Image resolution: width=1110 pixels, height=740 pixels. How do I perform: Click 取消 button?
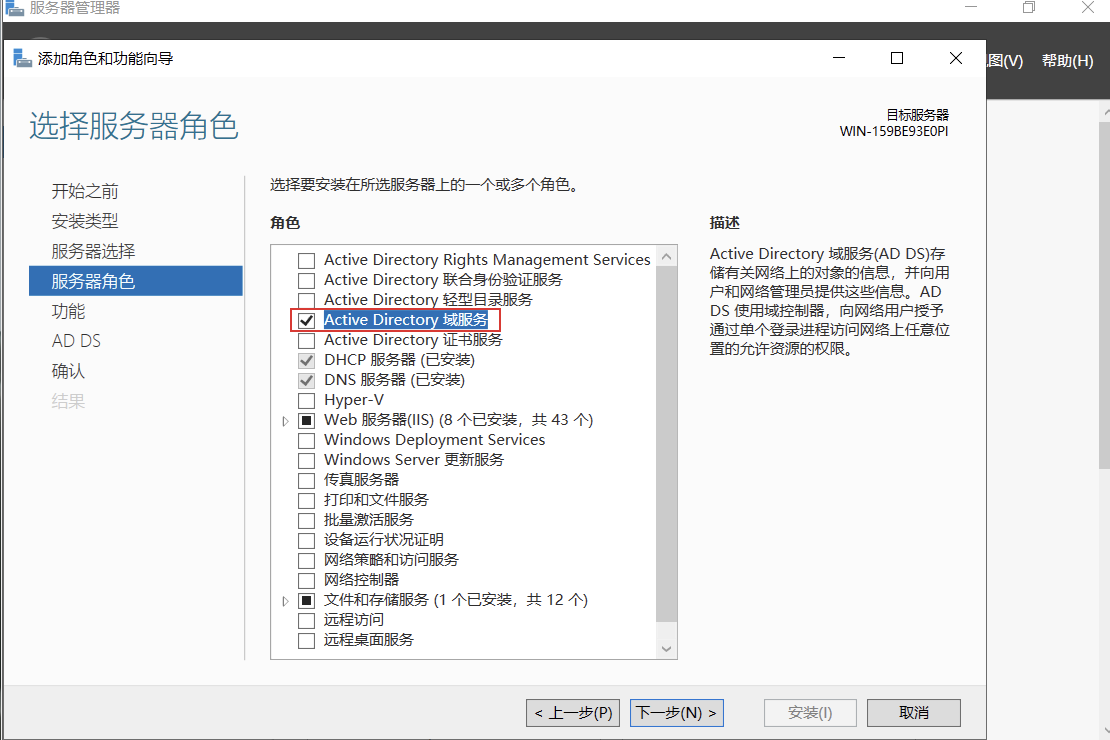click(x=914, y=713)
